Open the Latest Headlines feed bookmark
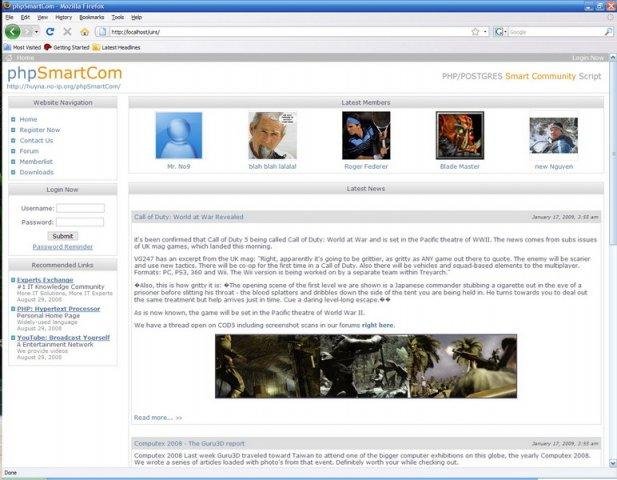617x480 pixels. coord(116,47)
